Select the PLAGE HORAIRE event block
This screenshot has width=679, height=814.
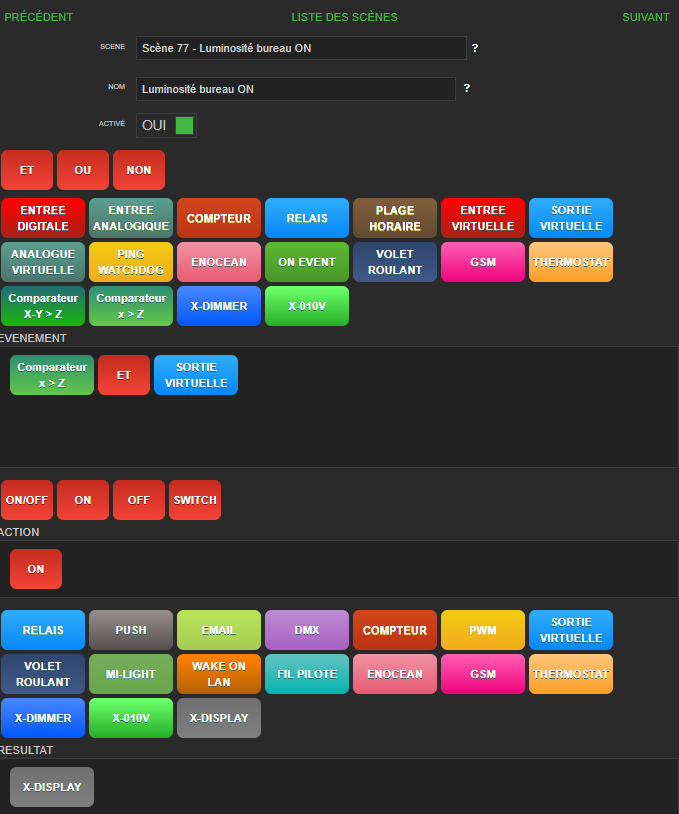tap(395, 218)
